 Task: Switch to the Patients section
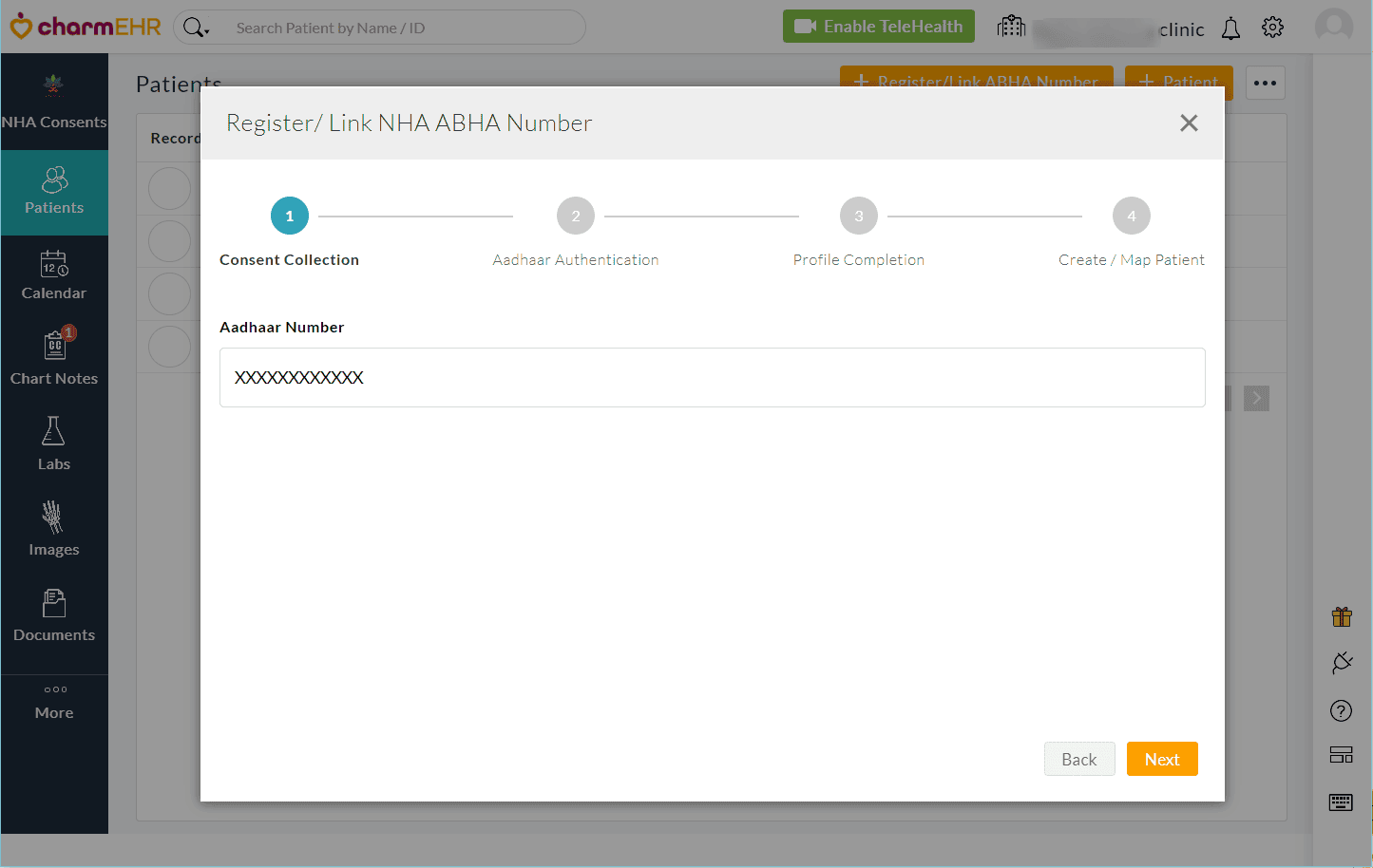tap(54, 192)
